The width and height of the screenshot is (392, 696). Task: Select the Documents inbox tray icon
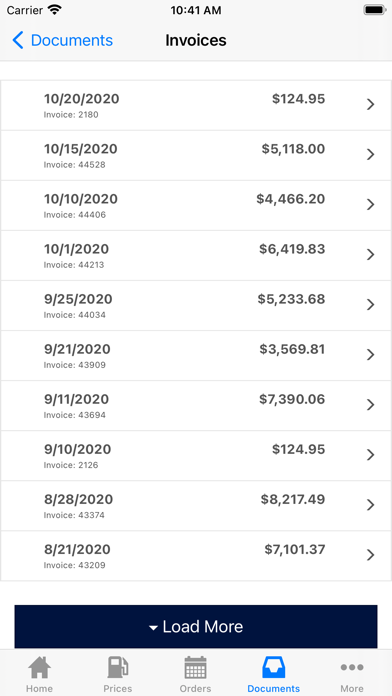(273, 667)
